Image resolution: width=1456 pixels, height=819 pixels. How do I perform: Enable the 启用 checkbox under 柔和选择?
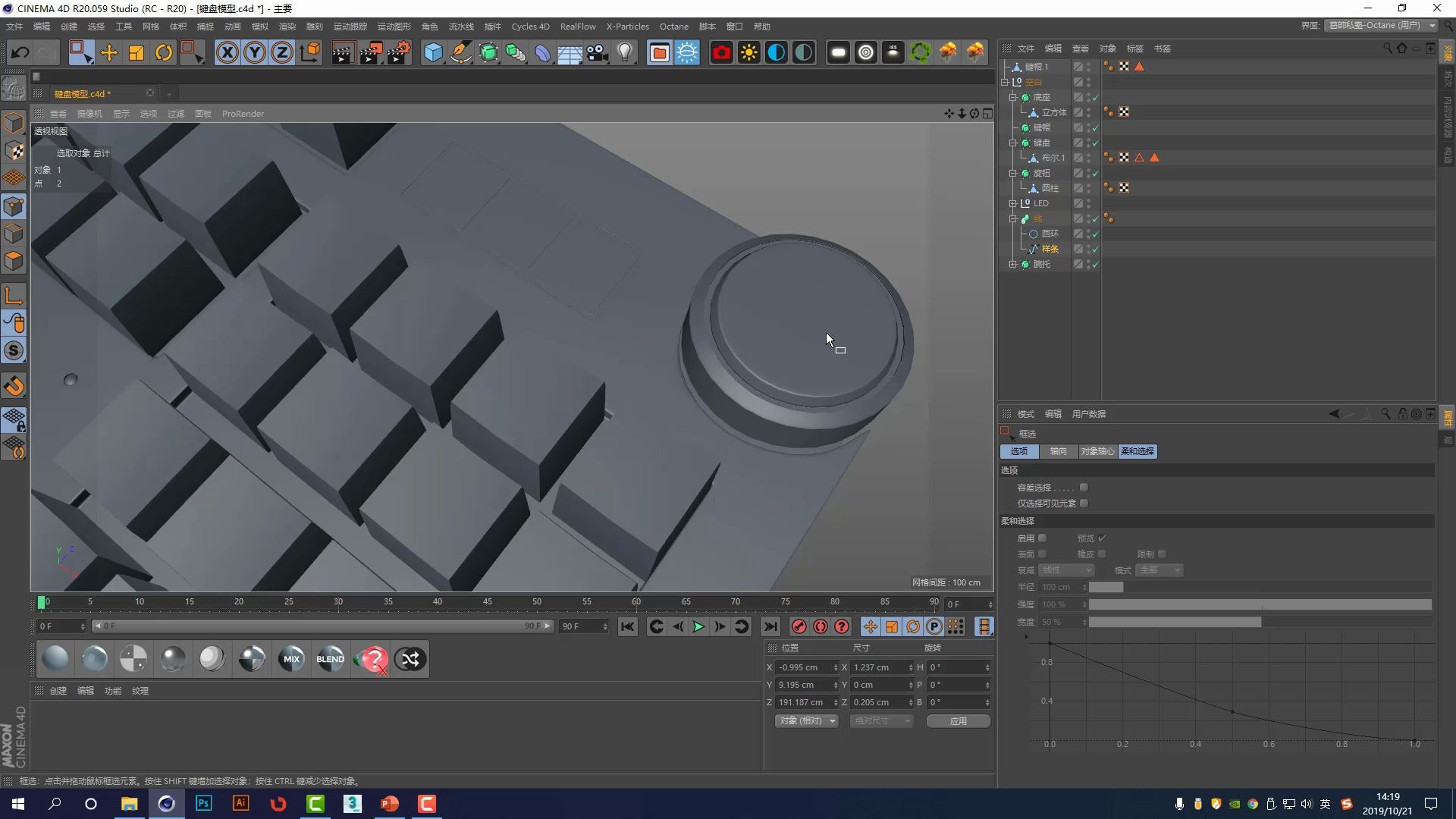click(1043, 538)
